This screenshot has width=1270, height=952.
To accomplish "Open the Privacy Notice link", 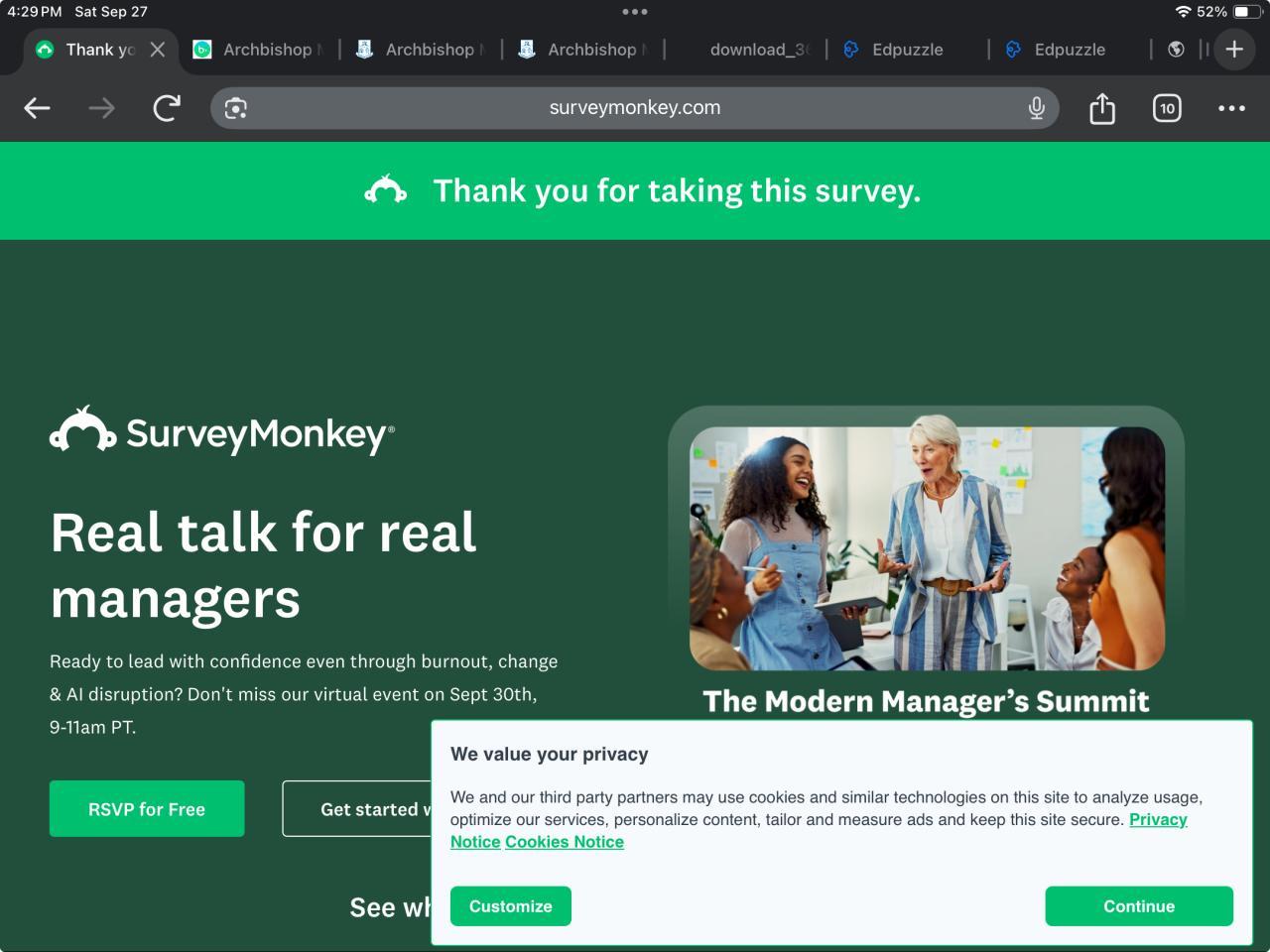I will [x=1158, y=820].
